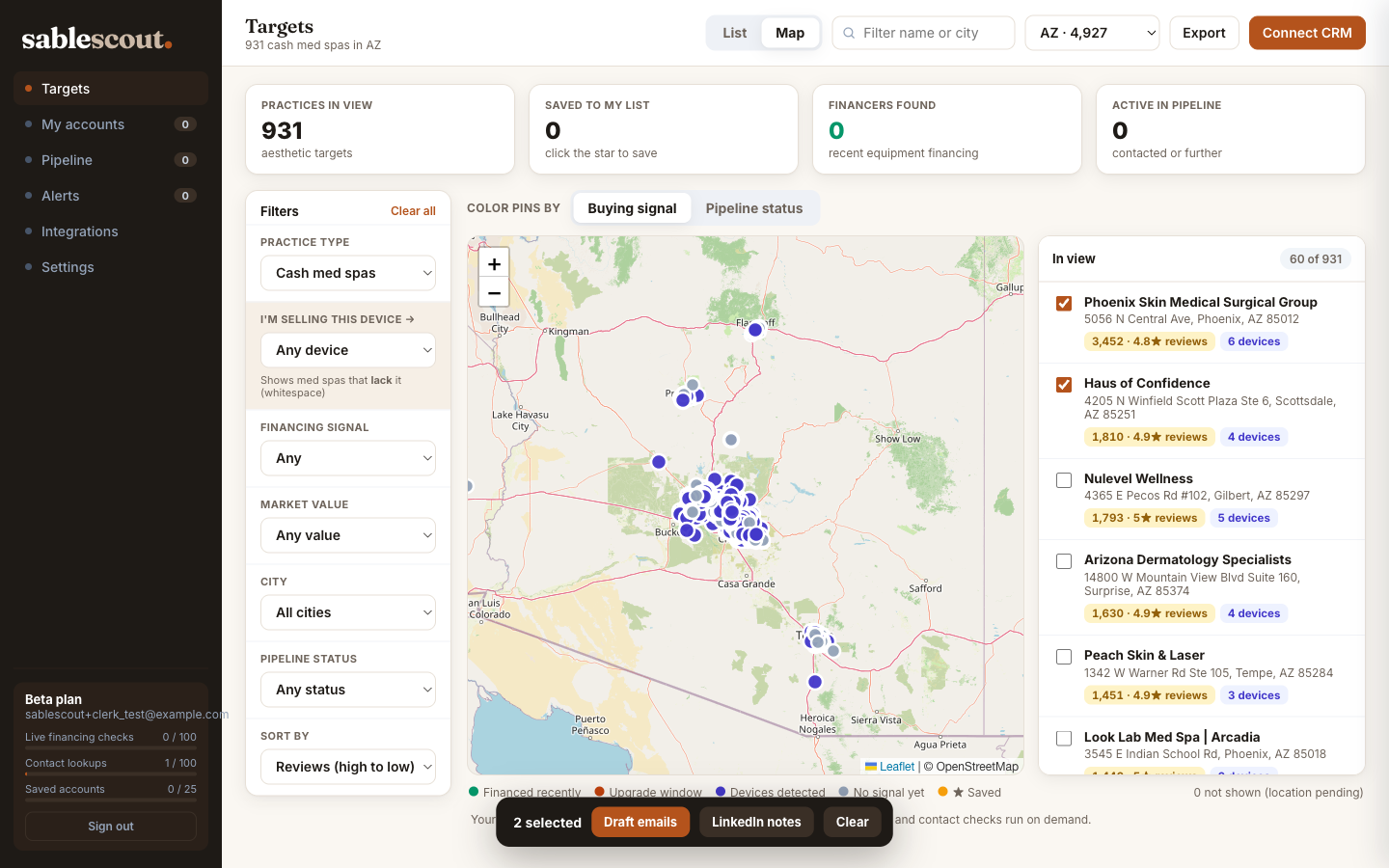
Task: Open the AZ state selector dropdown
Action: pos(1092,33)
